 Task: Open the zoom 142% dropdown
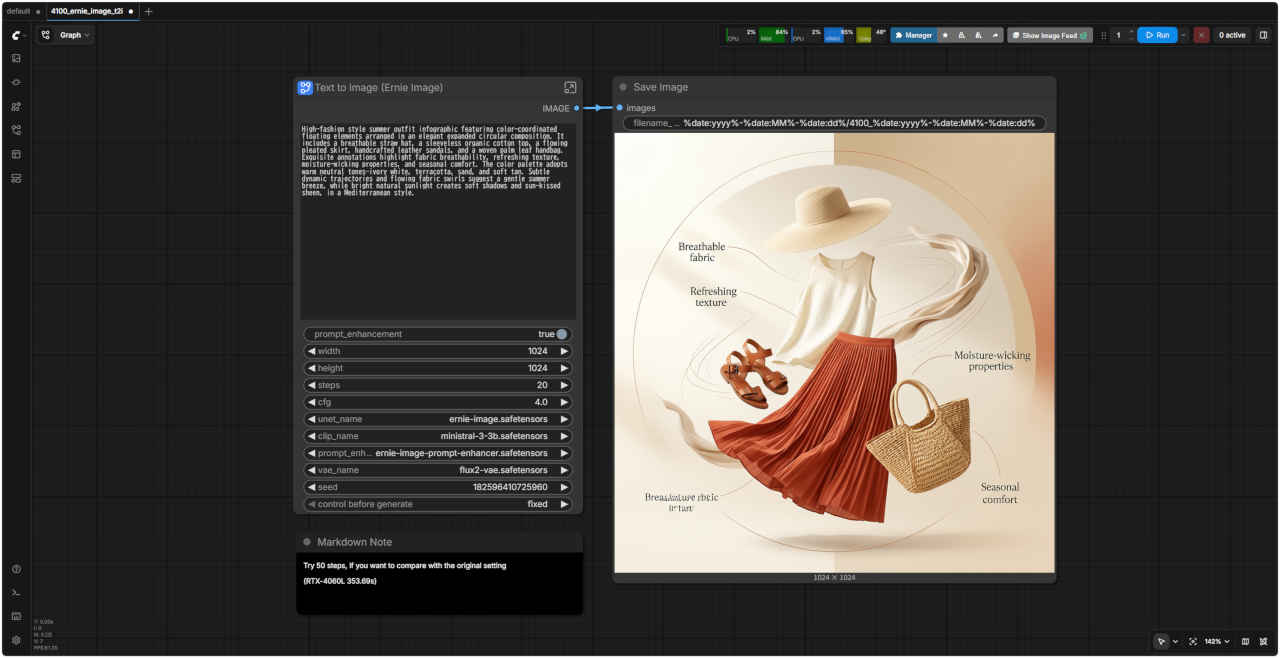(1217, 641)
